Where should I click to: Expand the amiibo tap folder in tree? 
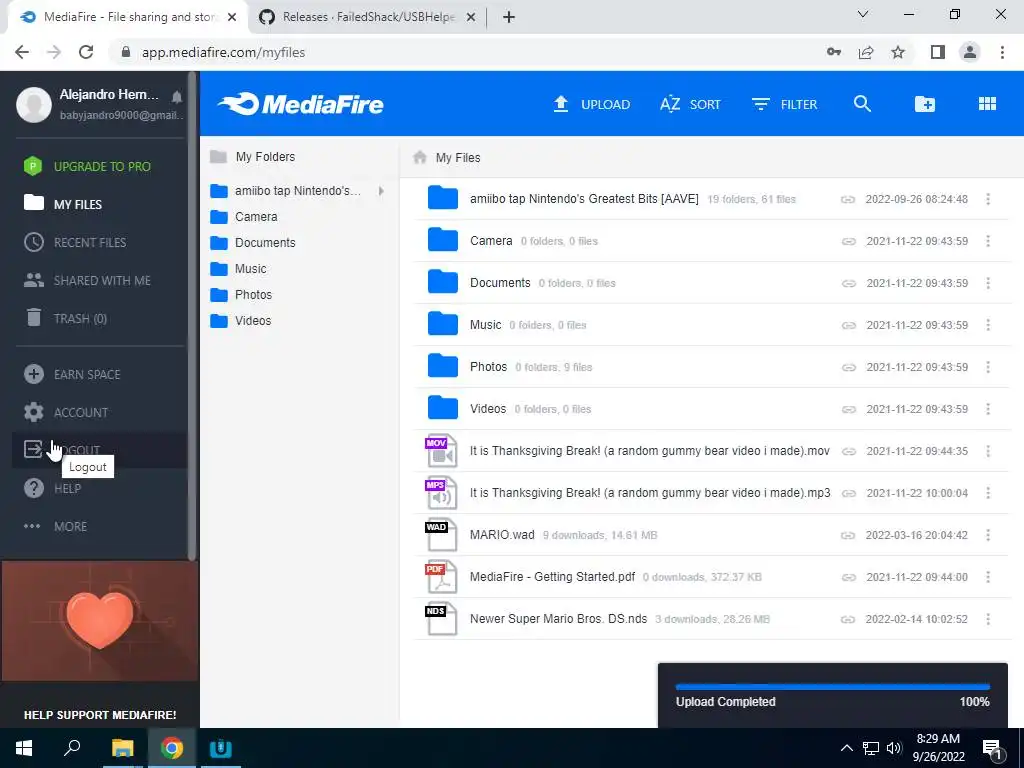(381, 191)
